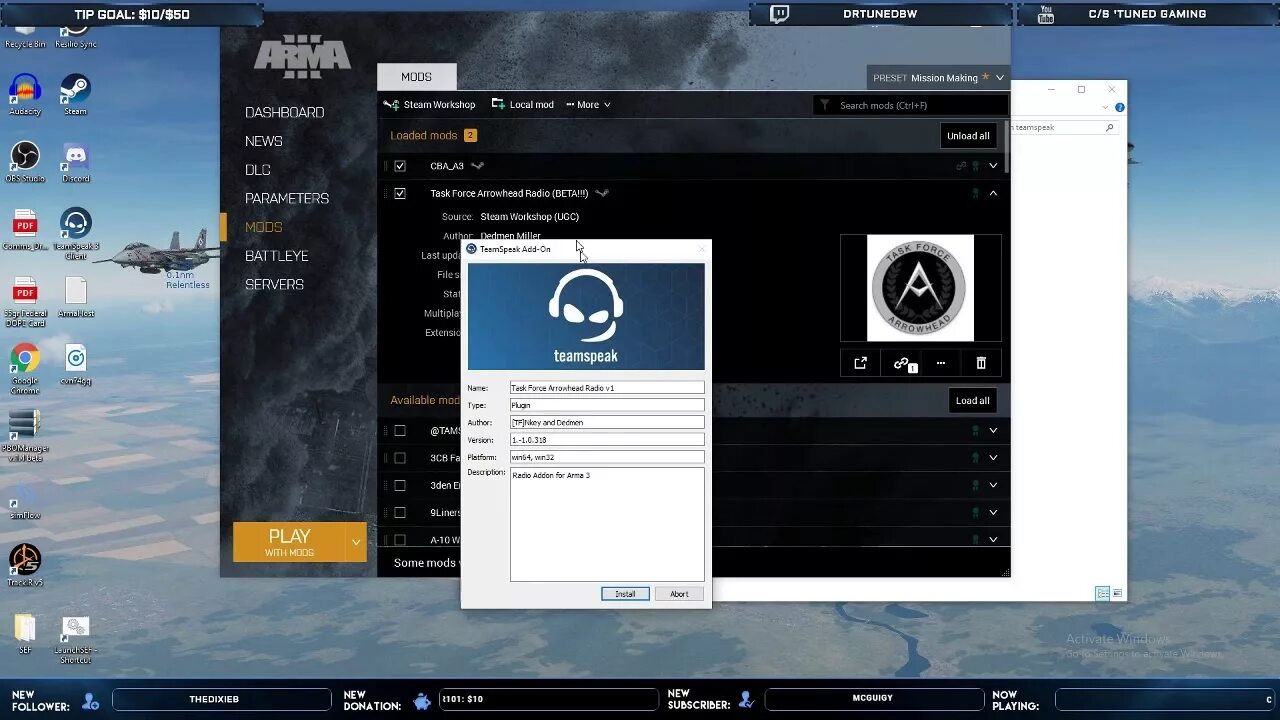Uncheck the CBA_A3 mod checkbox
1280x720 pixels.
pyautogui.click(x=400, y=166)
